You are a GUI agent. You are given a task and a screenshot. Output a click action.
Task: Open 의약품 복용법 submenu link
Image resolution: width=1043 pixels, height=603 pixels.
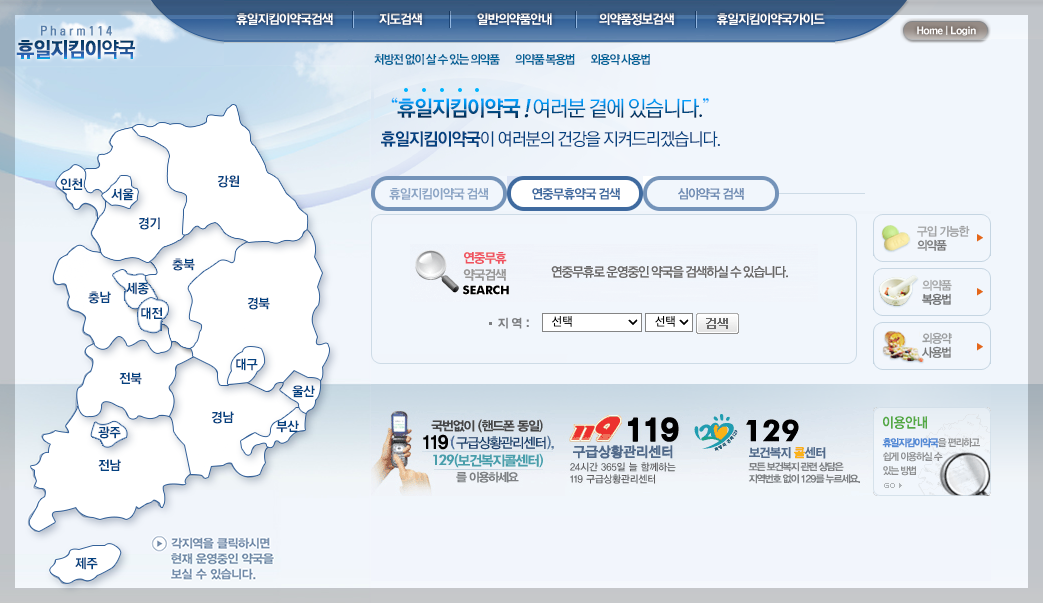click(x=545, y=59)
